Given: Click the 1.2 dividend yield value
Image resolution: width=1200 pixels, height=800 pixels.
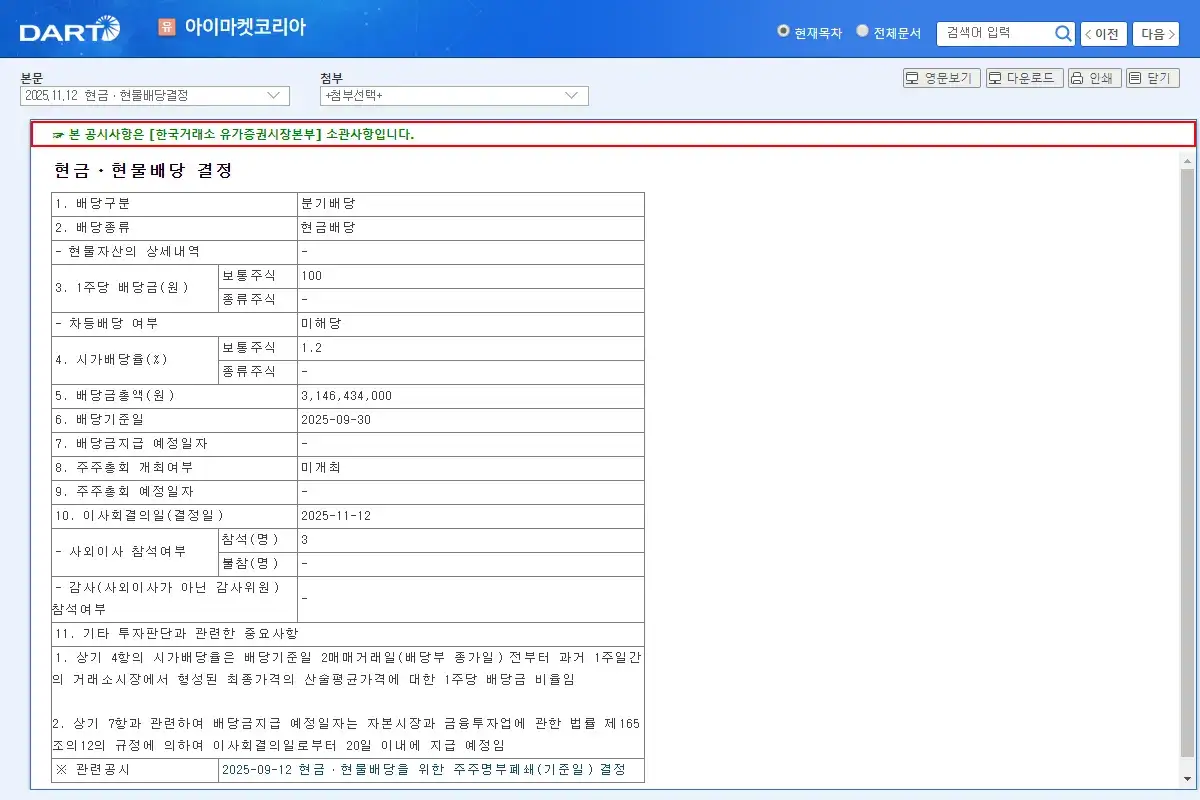Looking at the screenshot, I should [x=311, y=348].
